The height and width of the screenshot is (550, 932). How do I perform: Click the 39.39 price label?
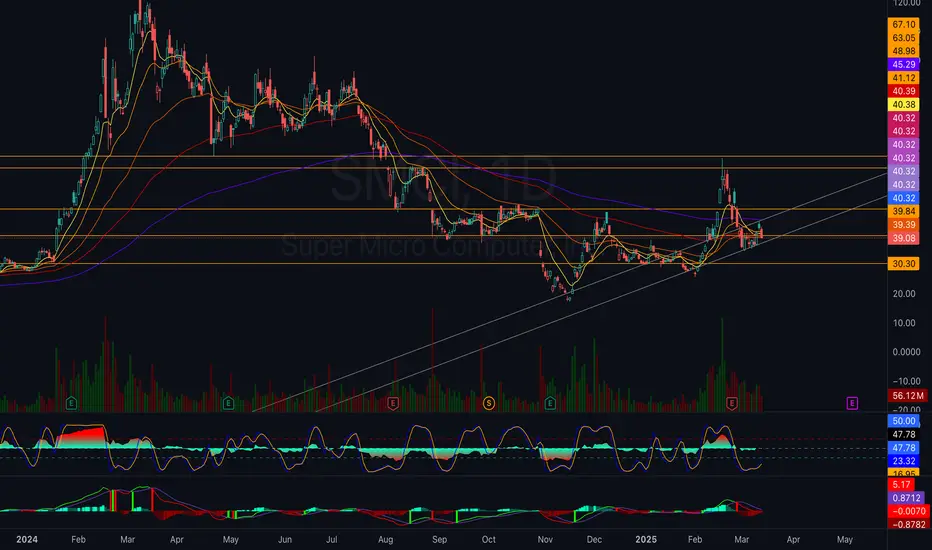[x=903, y=225]
